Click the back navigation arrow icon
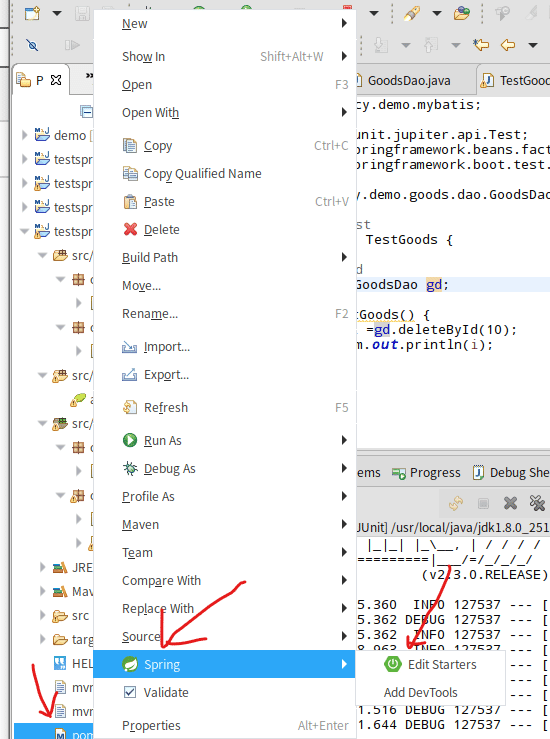Viewport: 550px width, 739px height. 508,45
